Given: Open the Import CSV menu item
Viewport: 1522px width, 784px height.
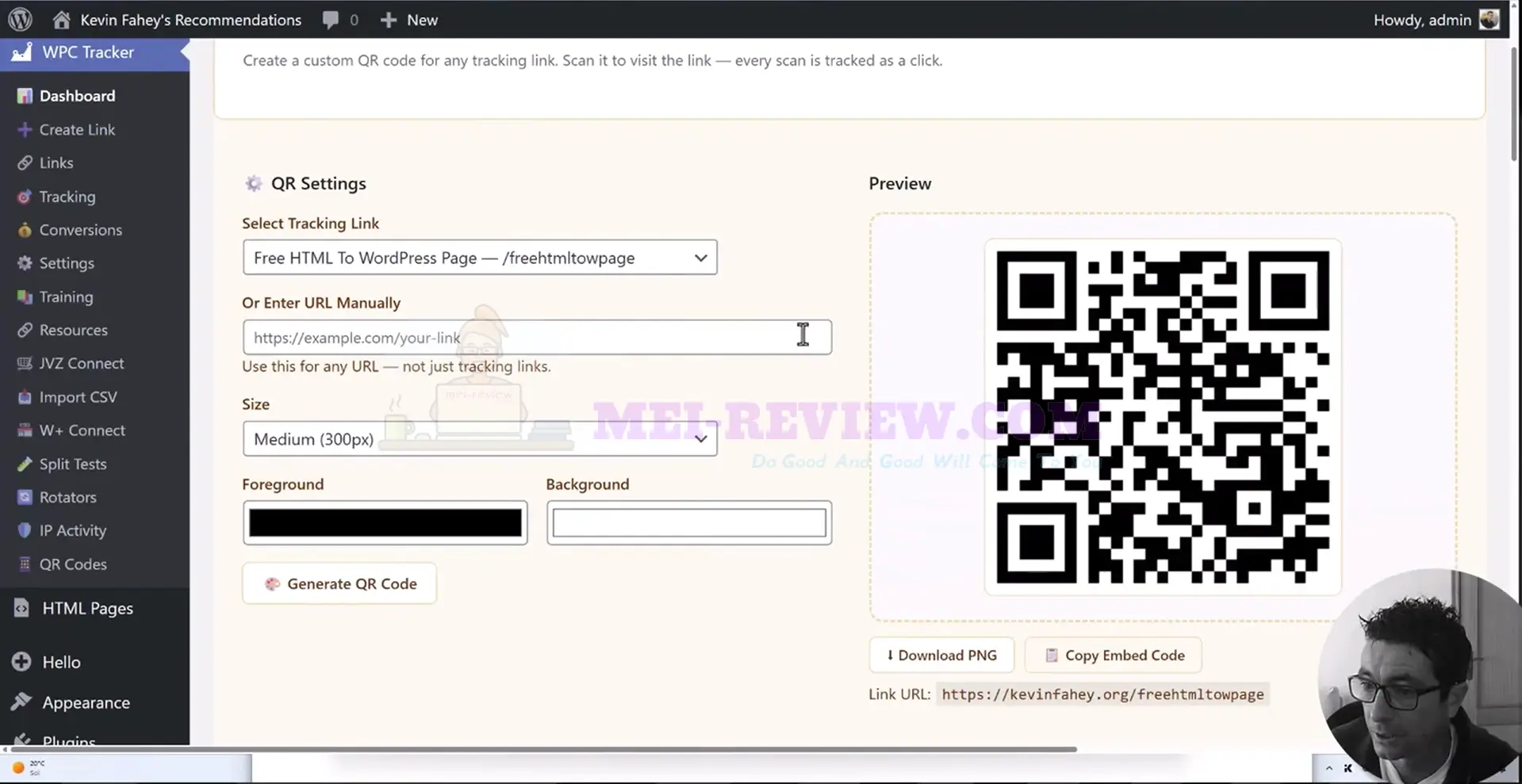Looking at the screenshot, I should click(78, 397).
